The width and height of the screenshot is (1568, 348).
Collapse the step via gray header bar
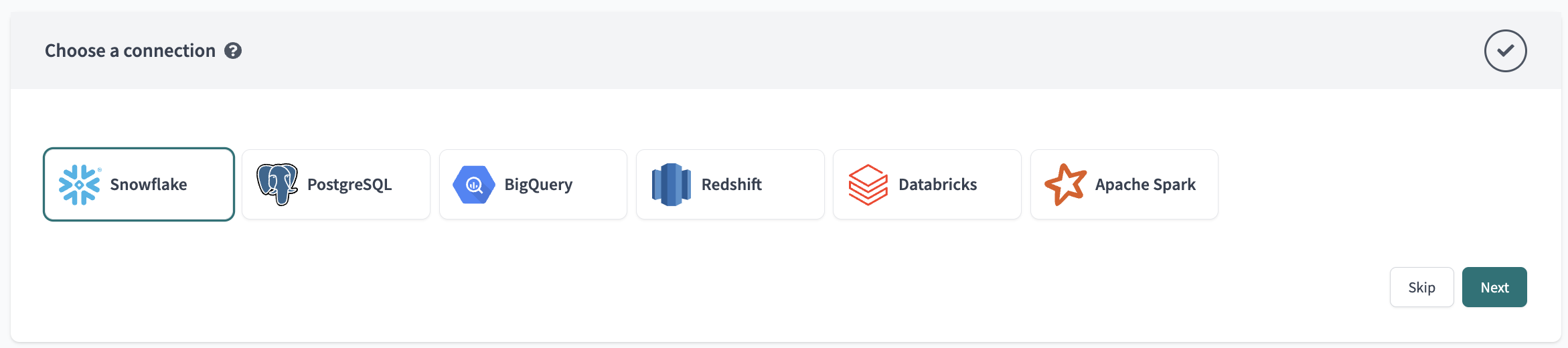click(803, 51)
